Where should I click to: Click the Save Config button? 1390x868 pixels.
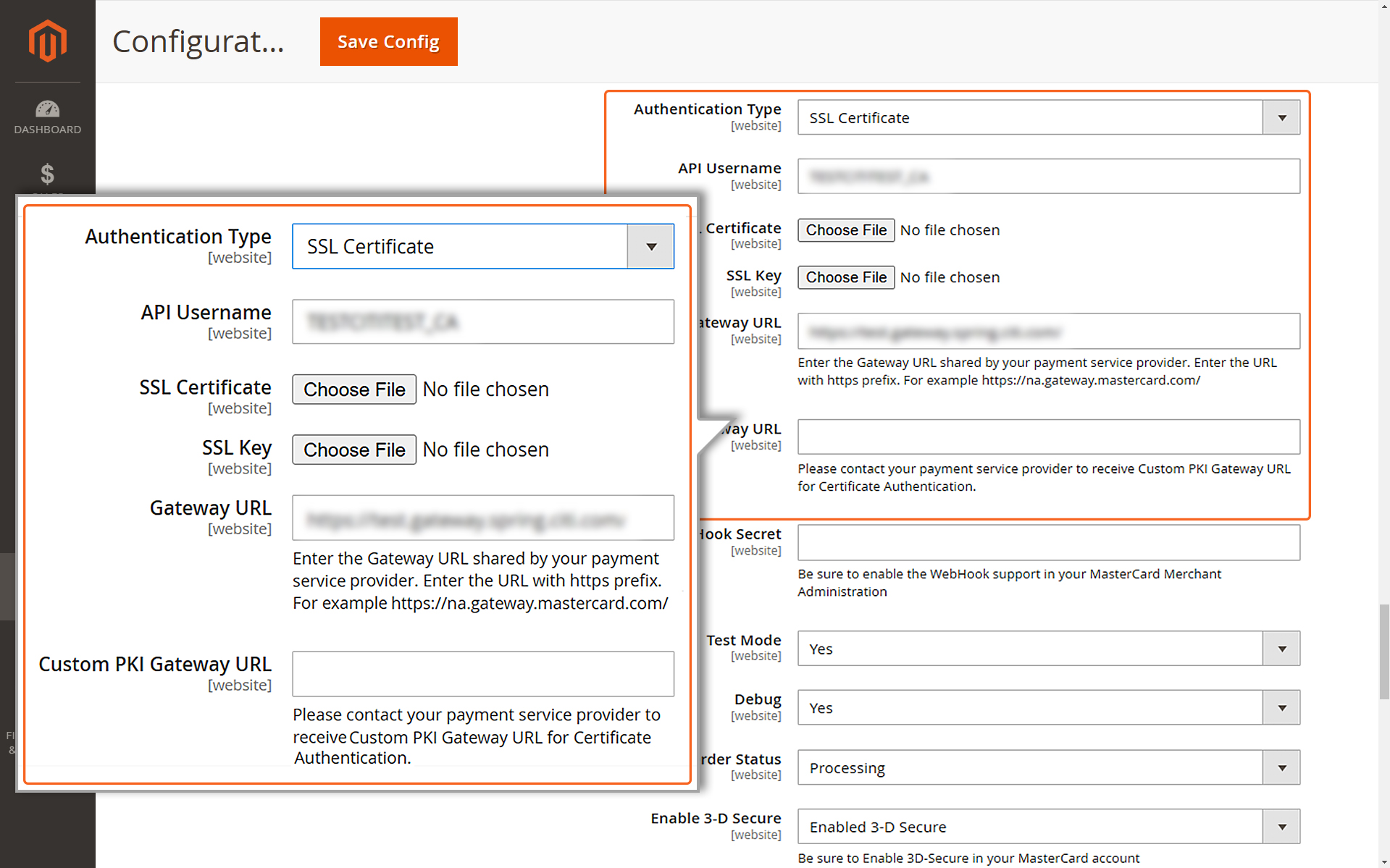(388, 42)
